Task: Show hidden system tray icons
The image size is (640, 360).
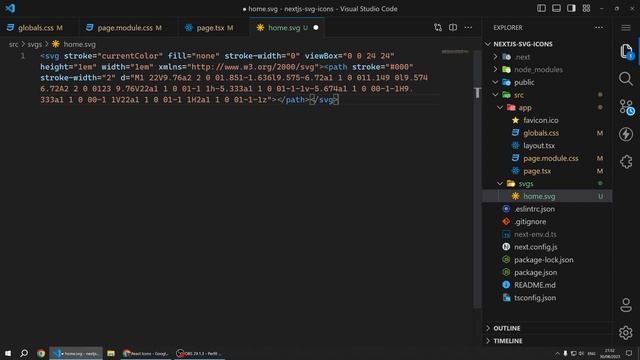Action: click(x=557, y=353)
